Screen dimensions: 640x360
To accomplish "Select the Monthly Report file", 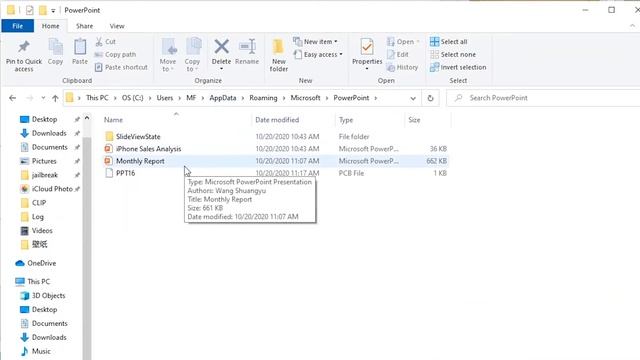I will point(140,161).
